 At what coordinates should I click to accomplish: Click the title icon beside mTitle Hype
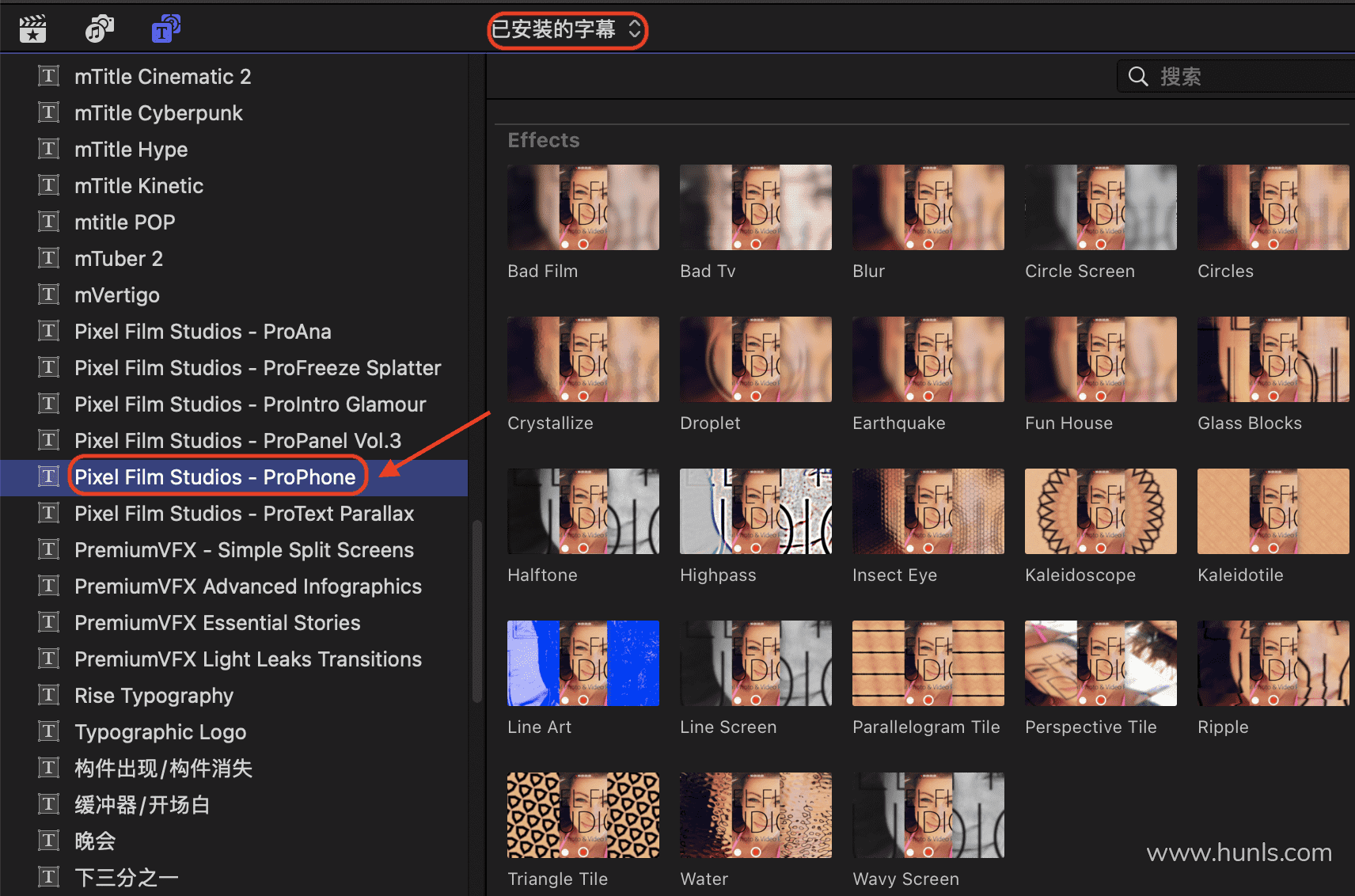coord(49,149)
